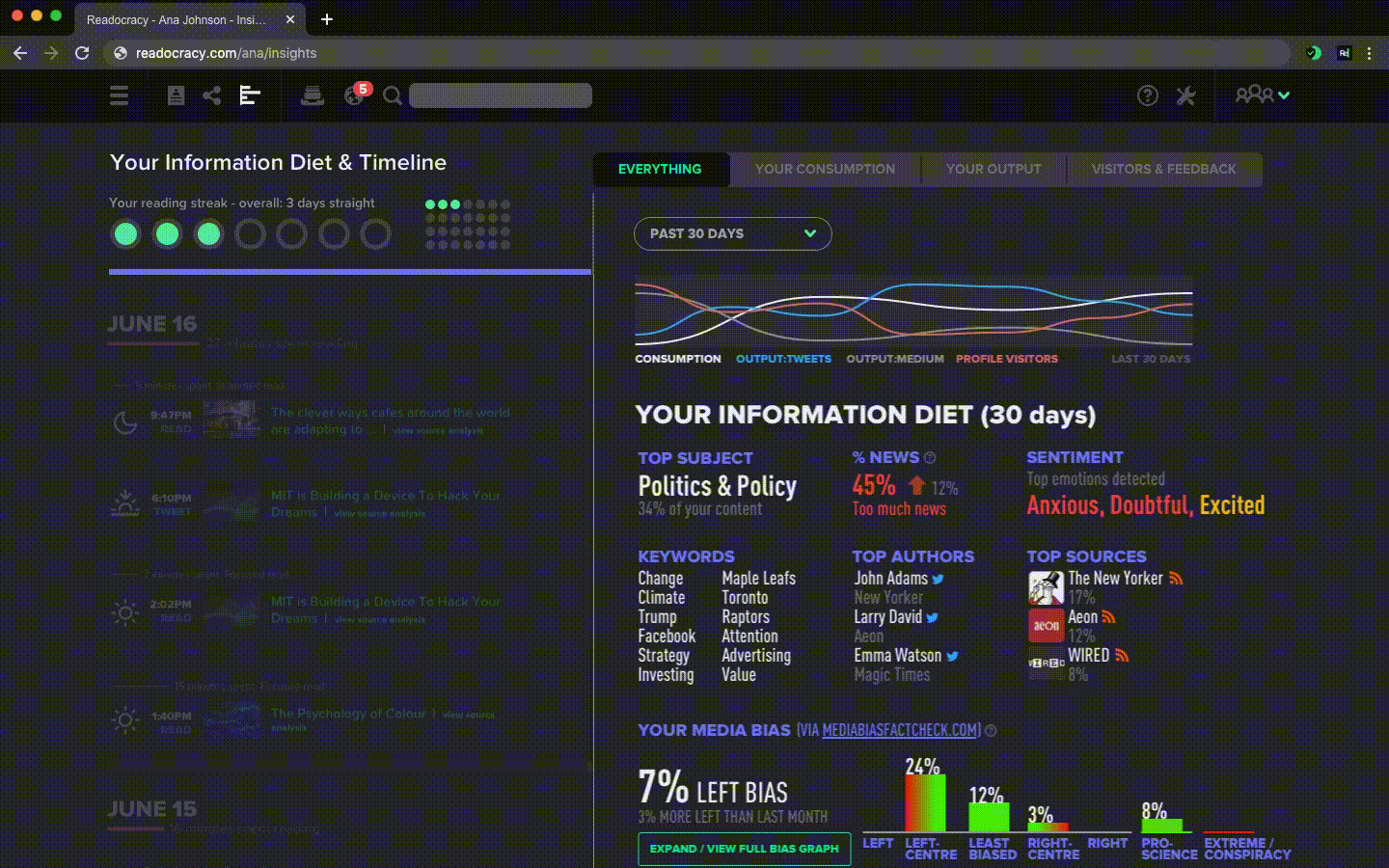Image resolution: width=1389 pixels, height=868 pixels.
Task: Click EXPAND / VIEW FULL BIAS GRAPH button
Action: 744,849
